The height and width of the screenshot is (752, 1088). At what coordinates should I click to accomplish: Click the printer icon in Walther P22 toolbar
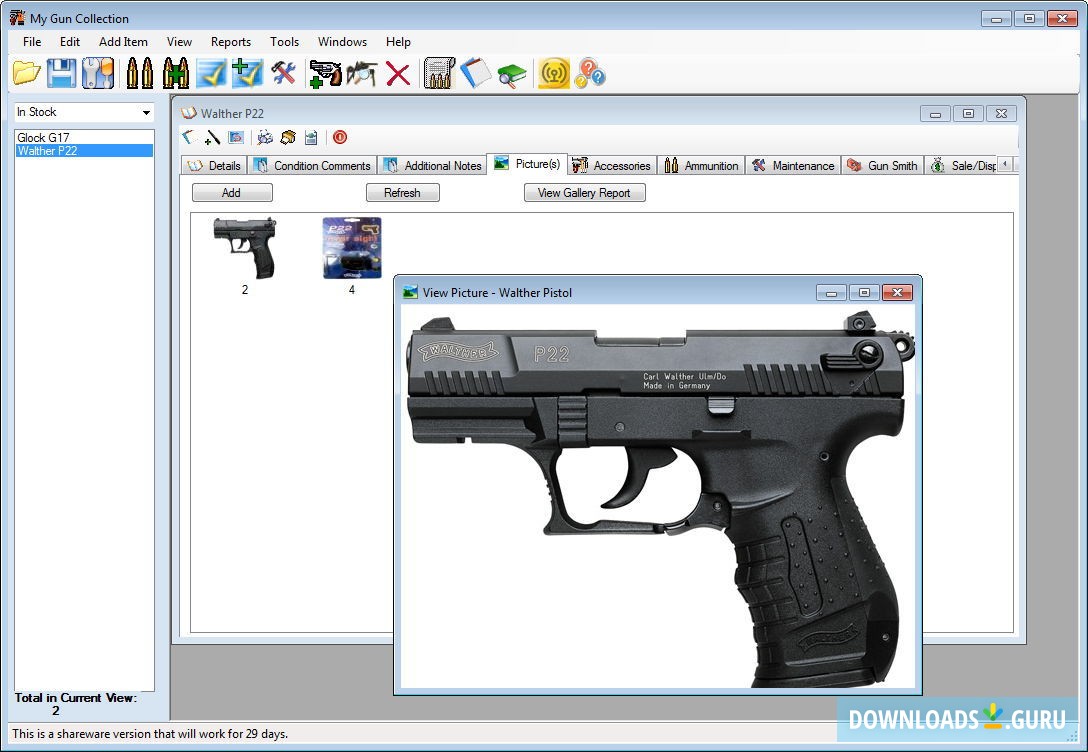pos(288,137)
